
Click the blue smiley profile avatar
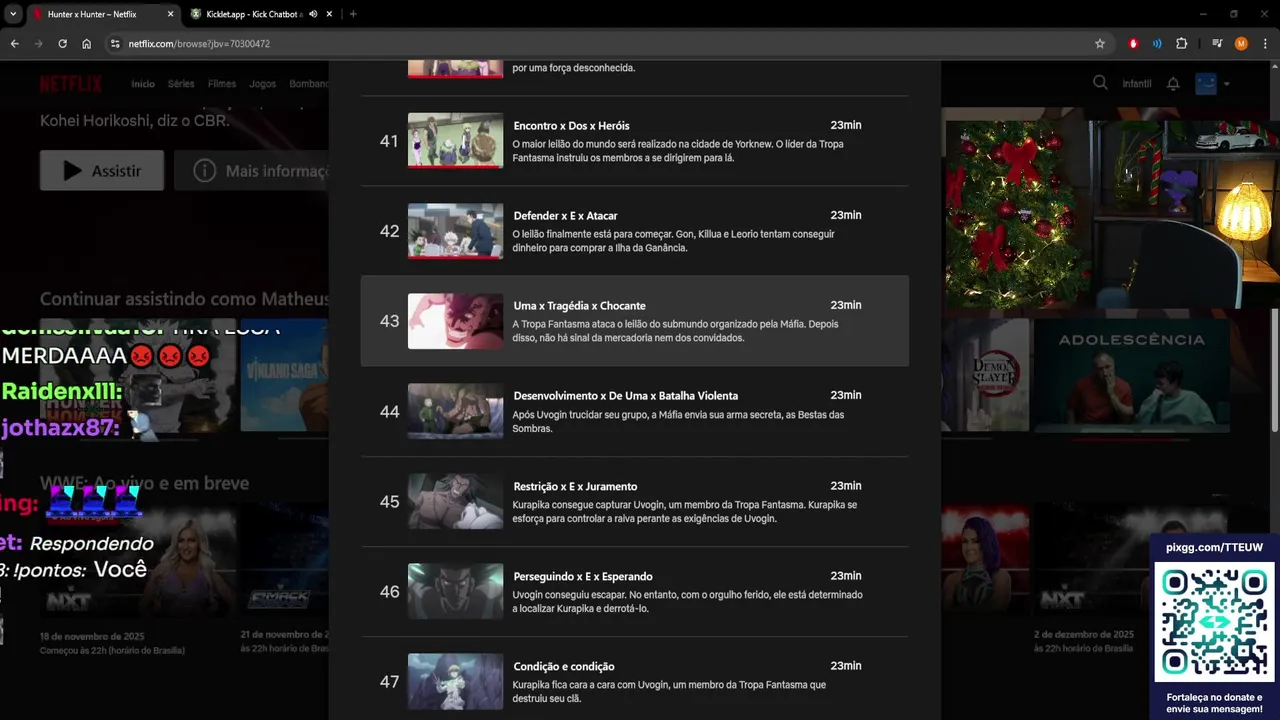[x=1206, y=84]
